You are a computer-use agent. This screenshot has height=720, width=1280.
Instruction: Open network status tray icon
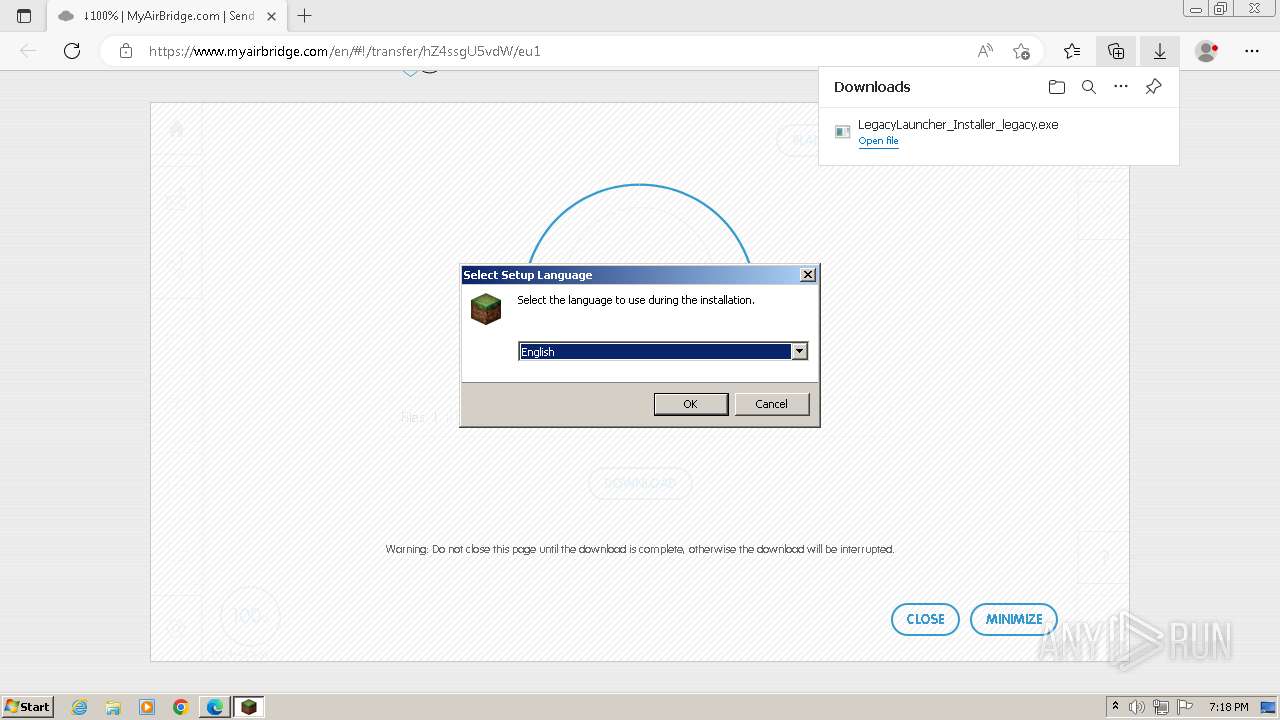tap(1161, 707)
